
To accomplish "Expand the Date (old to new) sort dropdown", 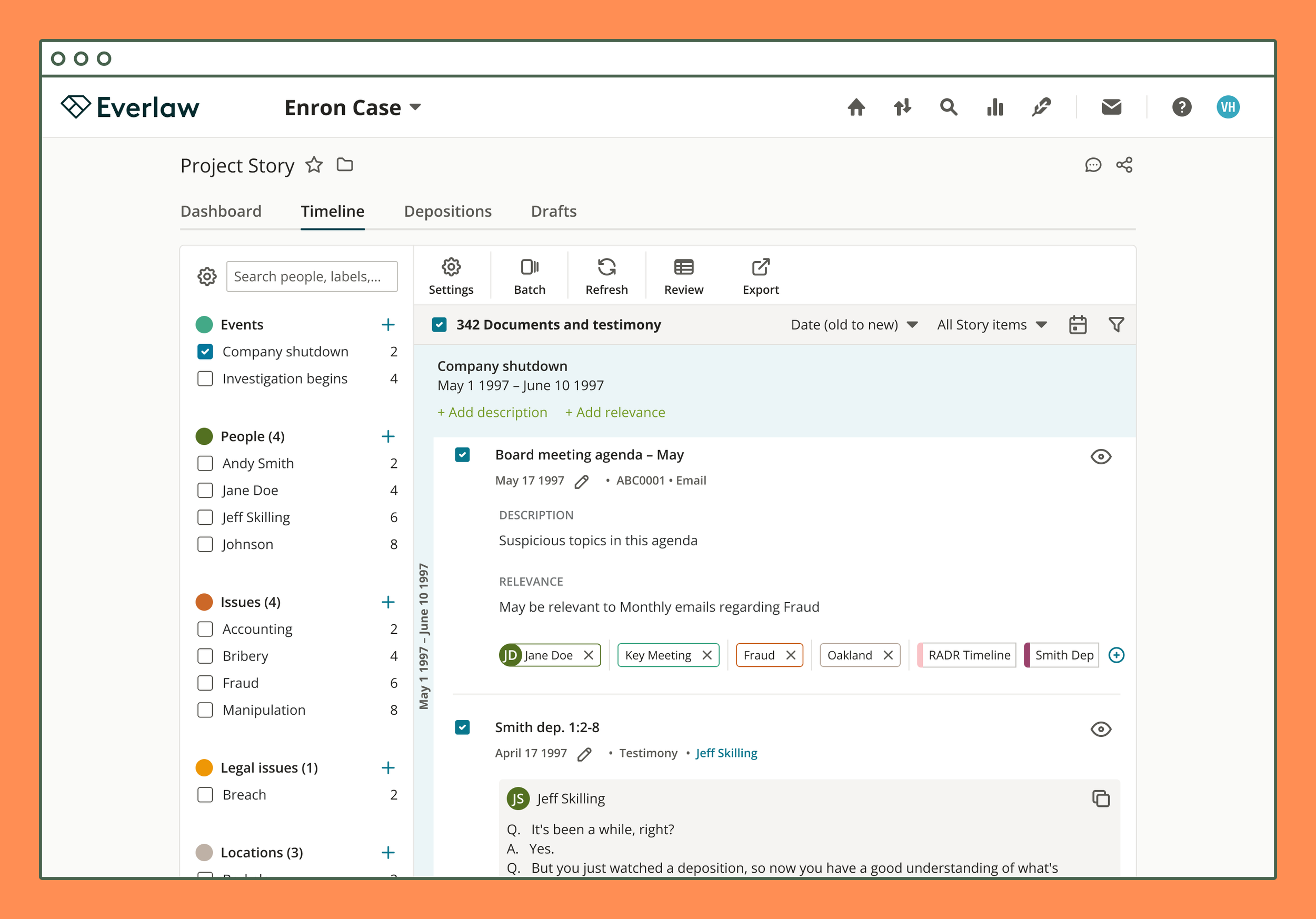I will pyautogui.click(x=854, y=325).
